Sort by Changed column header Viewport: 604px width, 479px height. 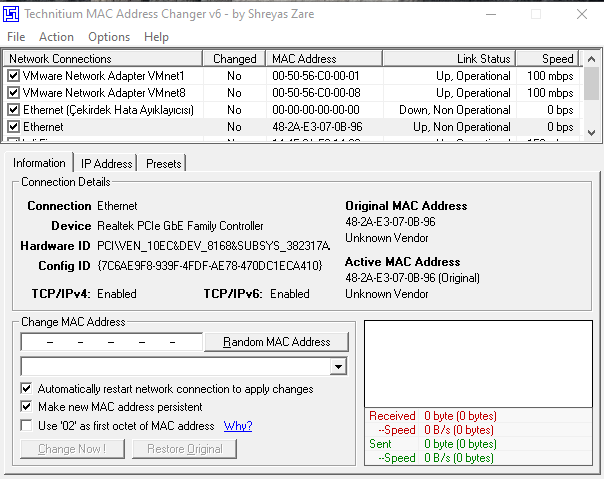point(234,59)
